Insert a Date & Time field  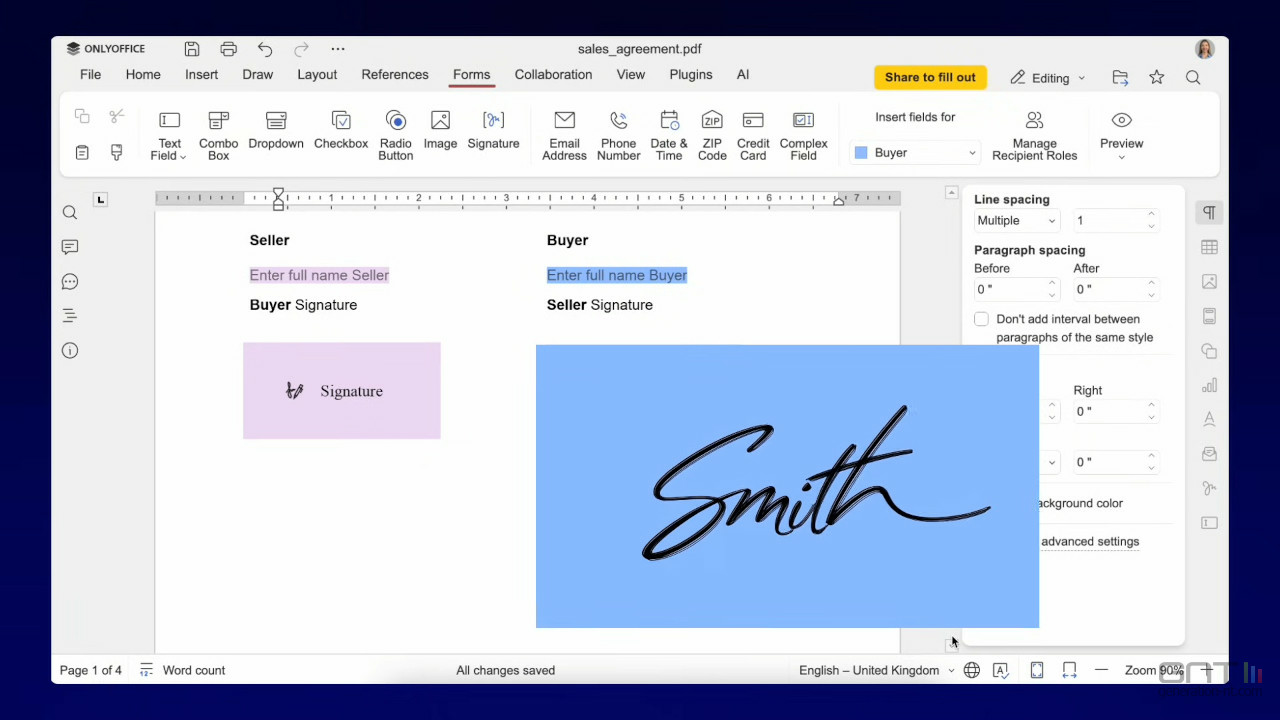pyautogui.click(x=669, y=133)
